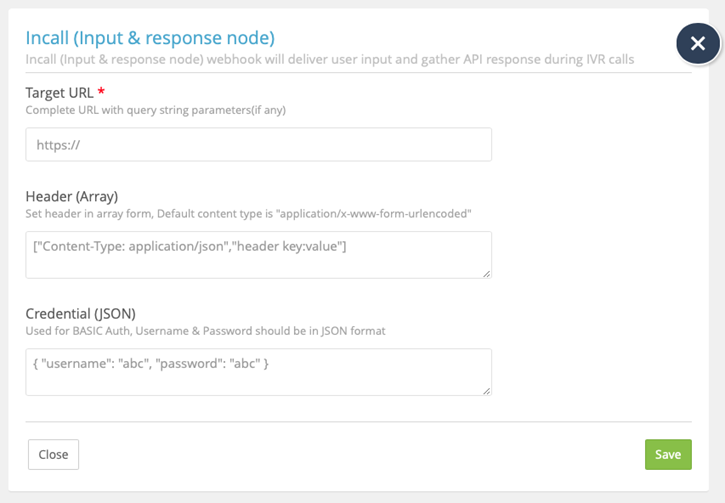The image size is (725, 503).
Task: Click the Header (Array) field label
Action: coord(72,196)
